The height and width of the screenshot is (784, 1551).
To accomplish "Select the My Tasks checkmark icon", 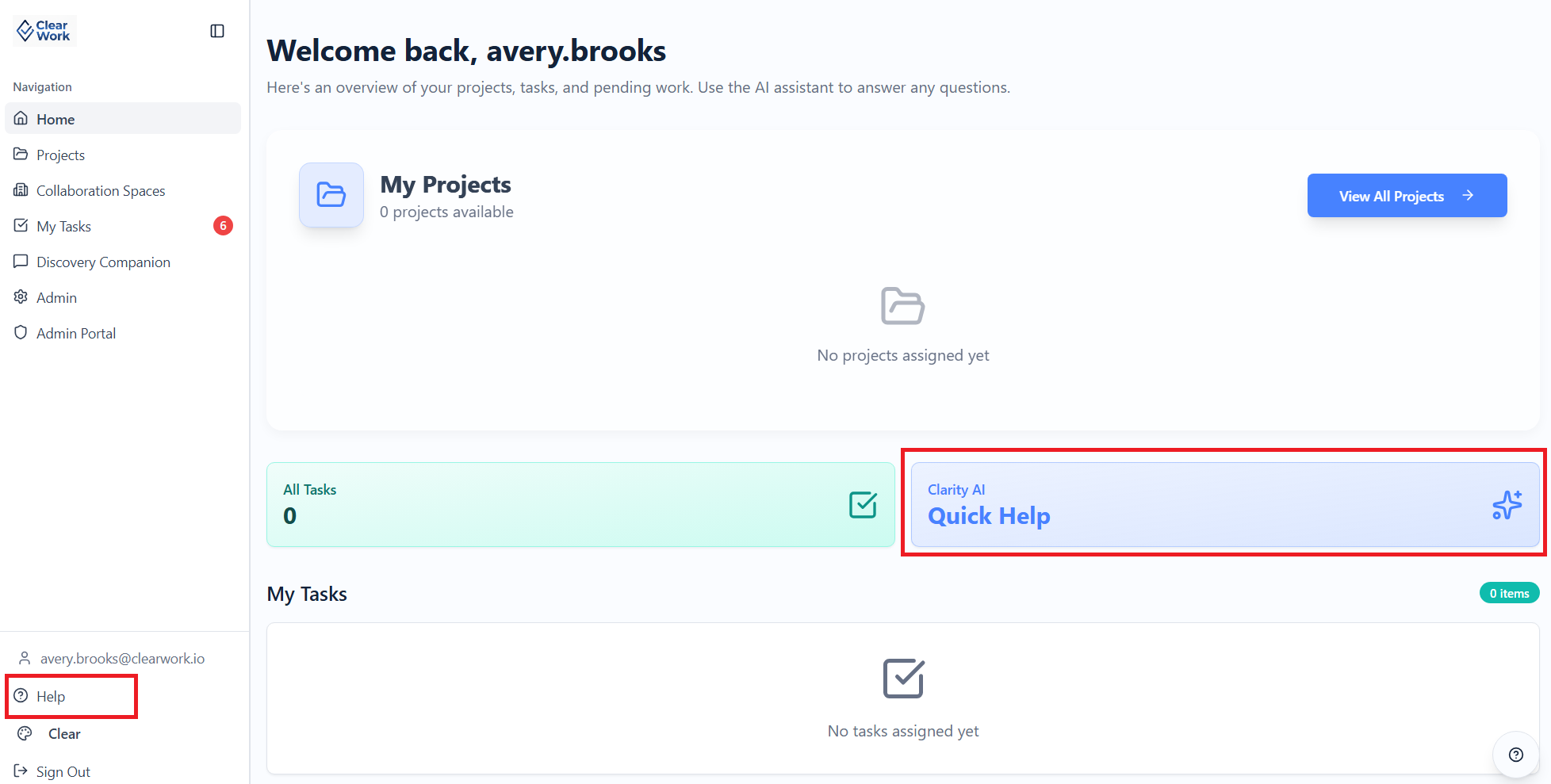I will pyautogui.click(x=21, y=226).
